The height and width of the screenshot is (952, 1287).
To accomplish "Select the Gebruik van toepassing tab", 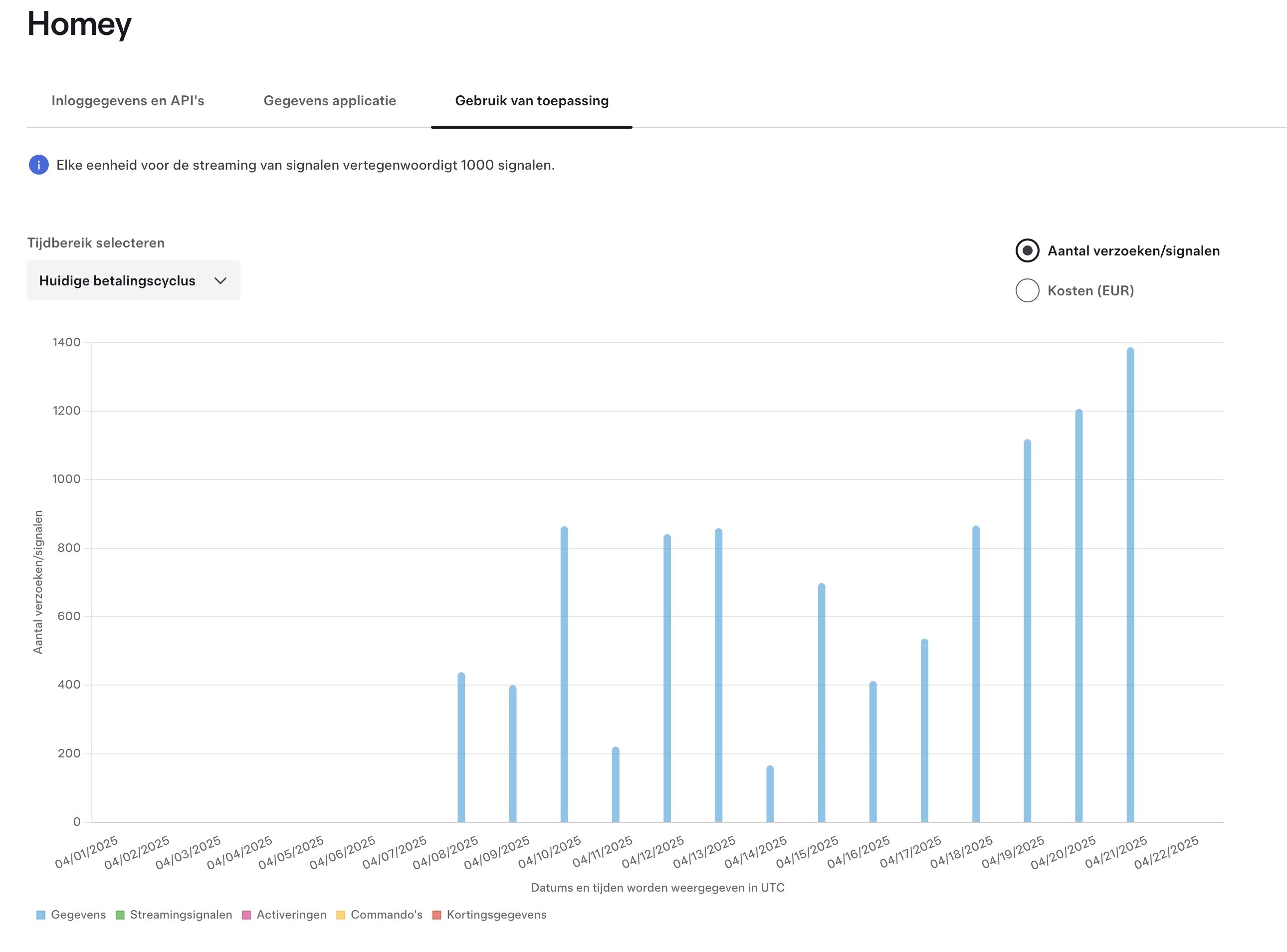I will (531, 101).
